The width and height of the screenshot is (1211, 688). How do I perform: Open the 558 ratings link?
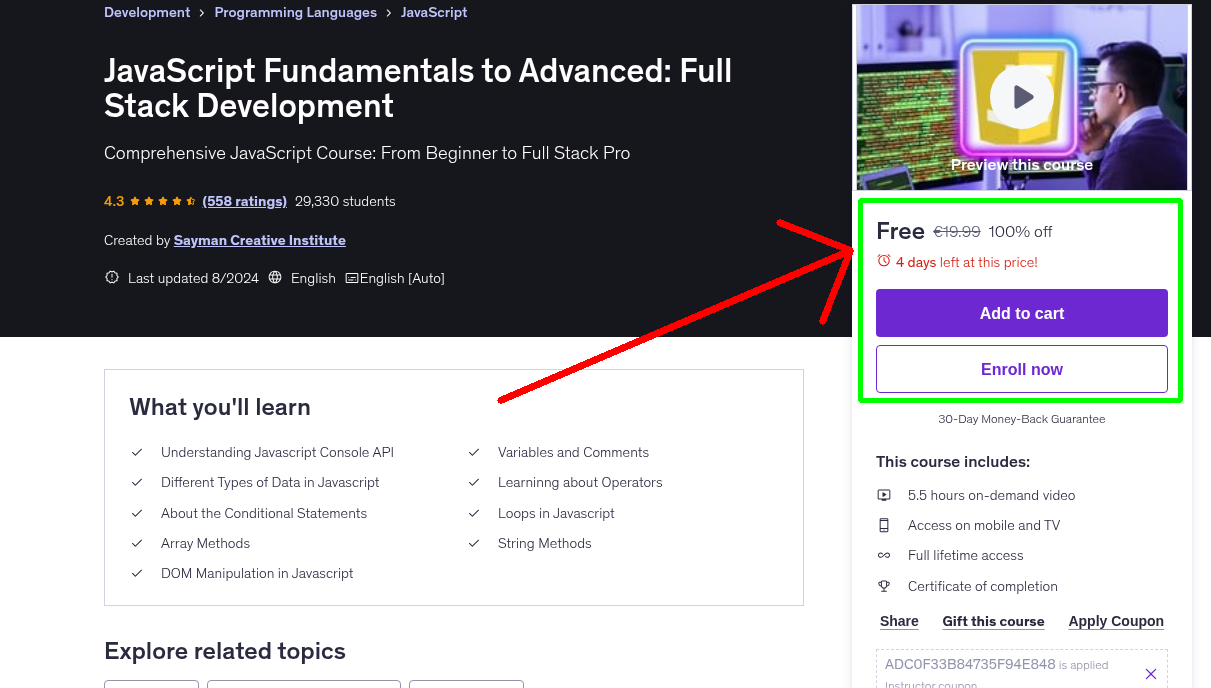pos(244,201)
